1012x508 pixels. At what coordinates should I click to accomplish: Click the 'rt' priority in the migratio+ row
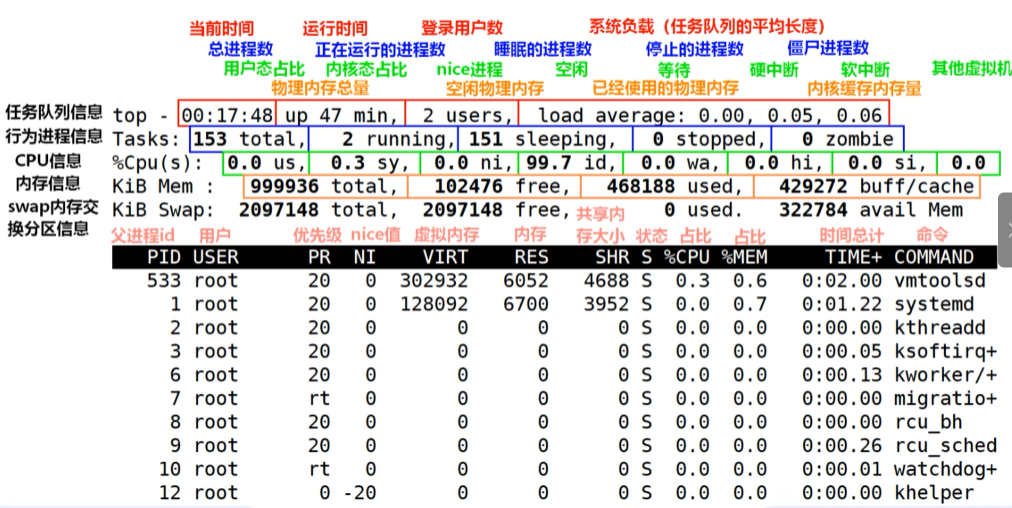coord(319,398)
